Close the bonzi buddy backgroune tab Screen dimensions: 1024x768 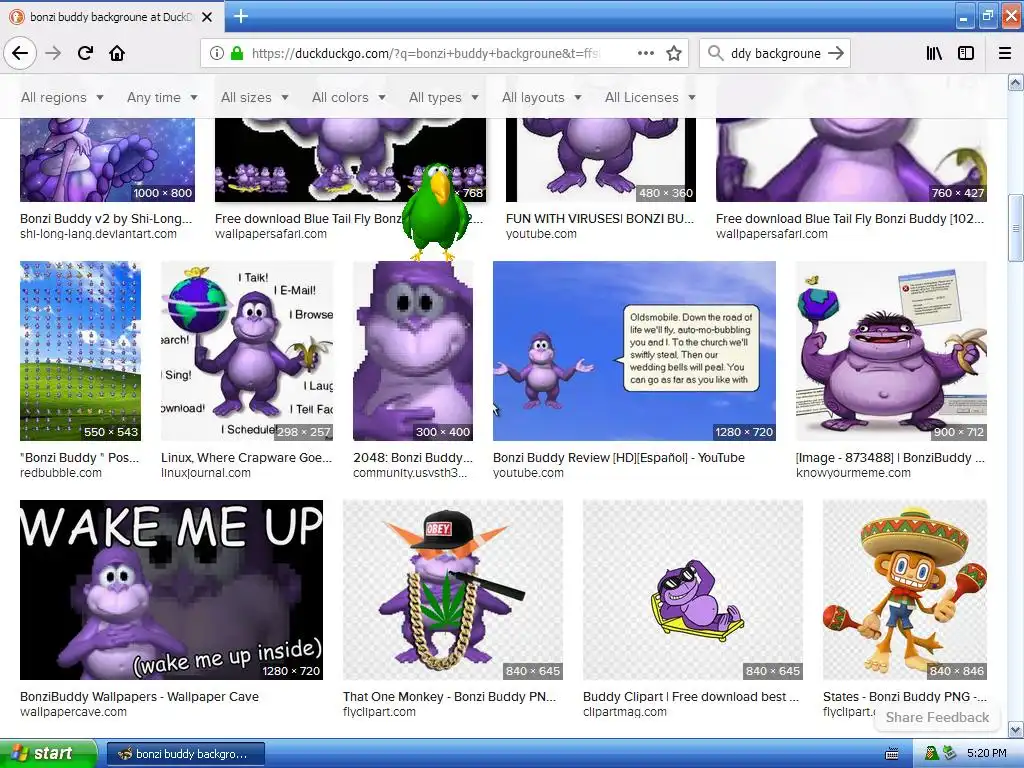point(207,17)
